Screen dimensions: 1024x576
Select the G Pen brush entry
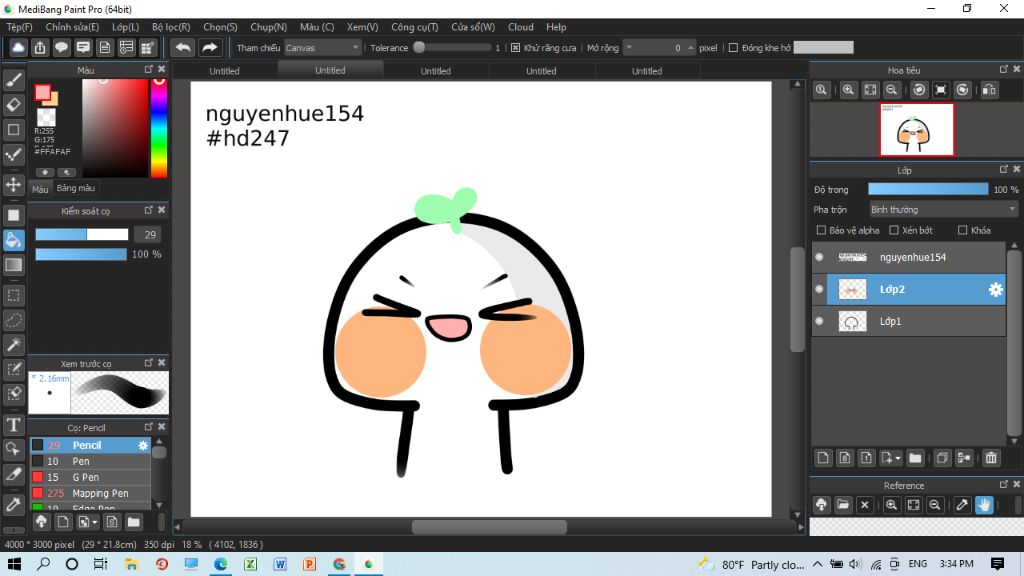[85, 477]
